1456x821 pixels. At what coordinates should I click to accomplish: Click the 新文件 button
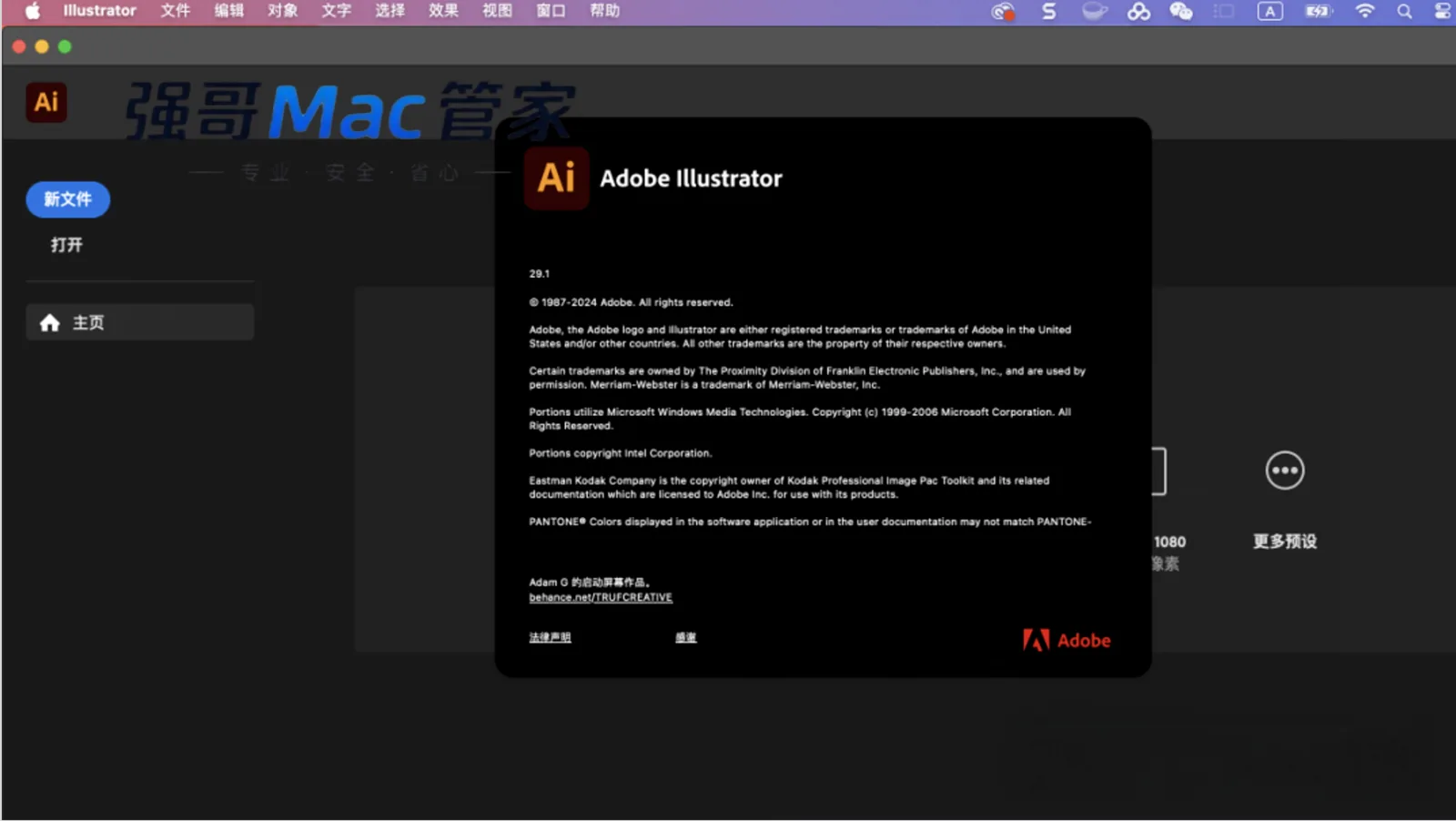click(68, 199)
